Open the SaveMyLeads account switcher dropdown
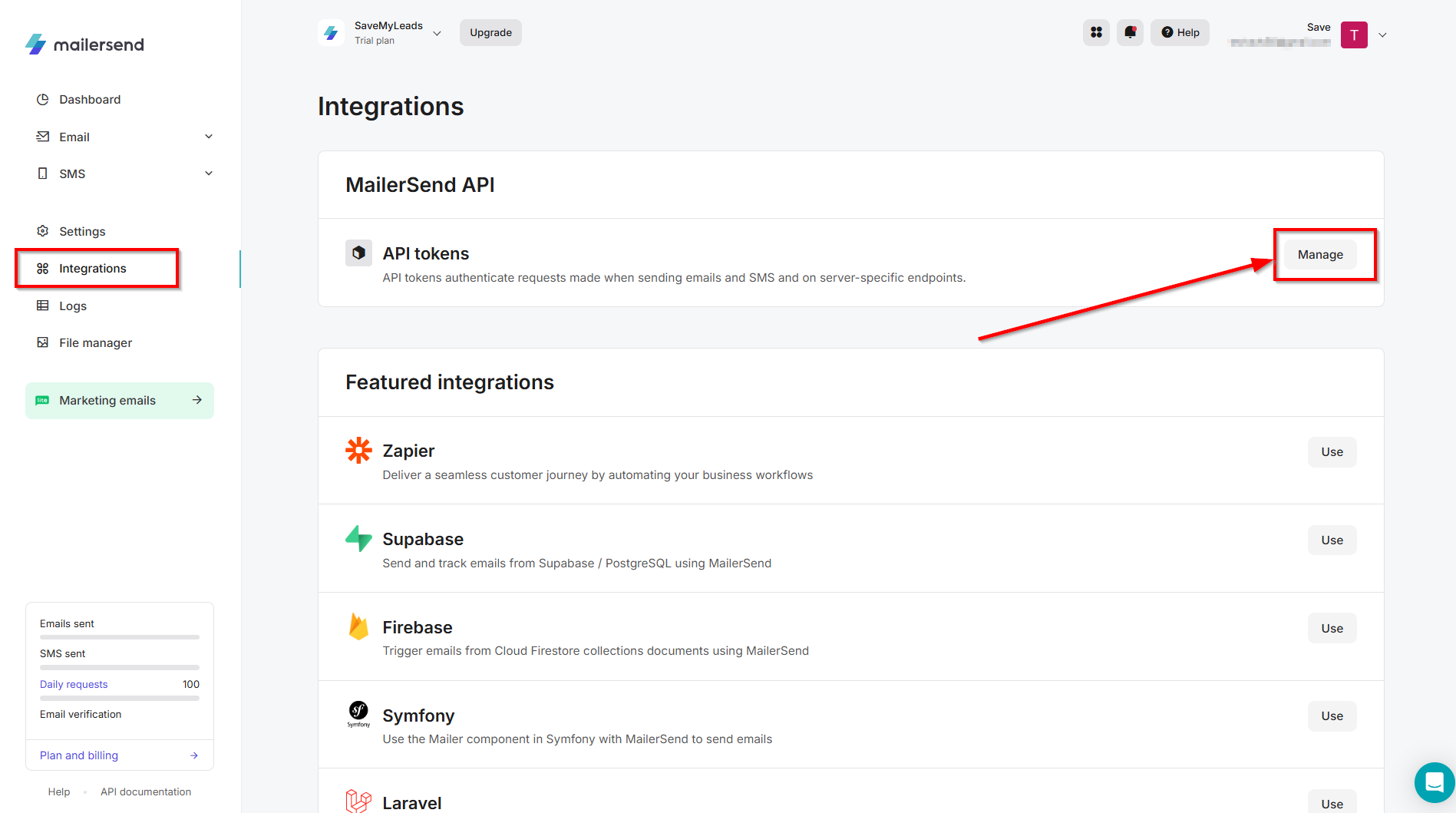Image resolution: width=1456 pixels, height=813 pixels. [437, 33]
